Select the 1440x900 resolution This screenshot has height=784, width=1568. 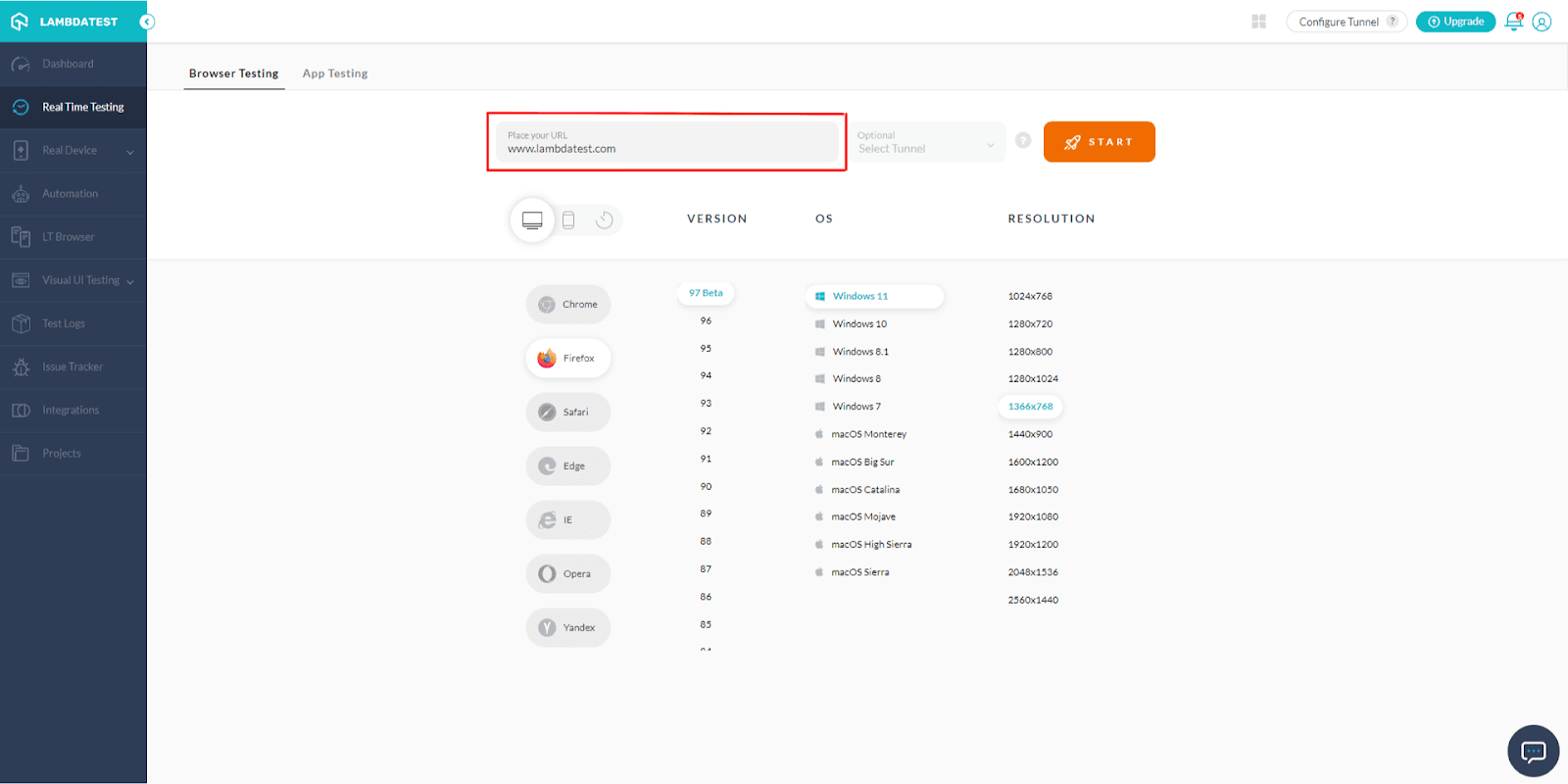1030,434
